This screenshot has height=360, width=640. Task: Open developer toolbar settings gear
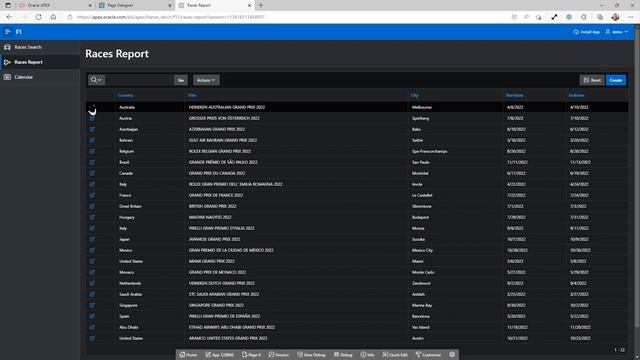click(452, 355)
